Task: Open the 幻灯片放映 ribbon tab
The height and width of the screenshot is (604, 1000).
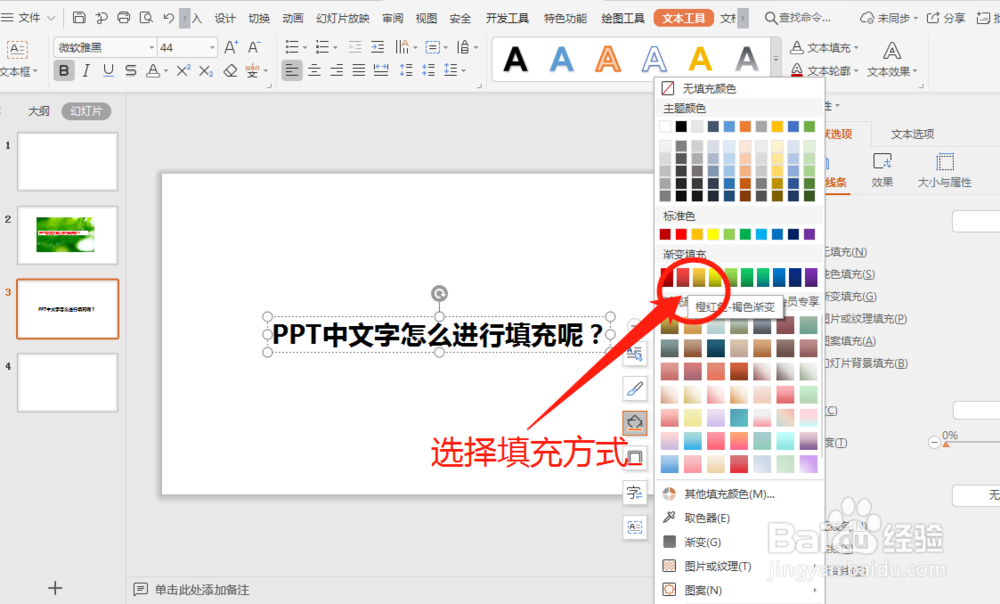Action: 342,18
